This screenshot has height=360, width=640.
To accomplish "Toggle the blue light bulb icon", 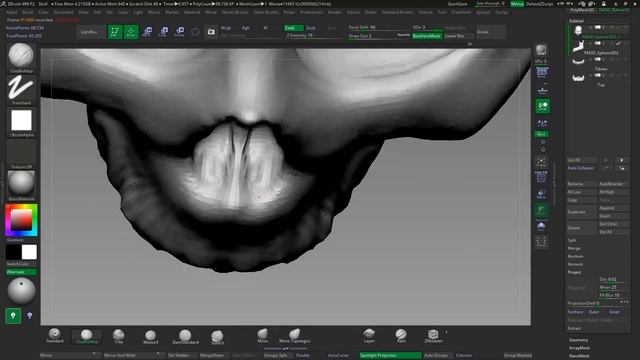I will pos(29,316).
